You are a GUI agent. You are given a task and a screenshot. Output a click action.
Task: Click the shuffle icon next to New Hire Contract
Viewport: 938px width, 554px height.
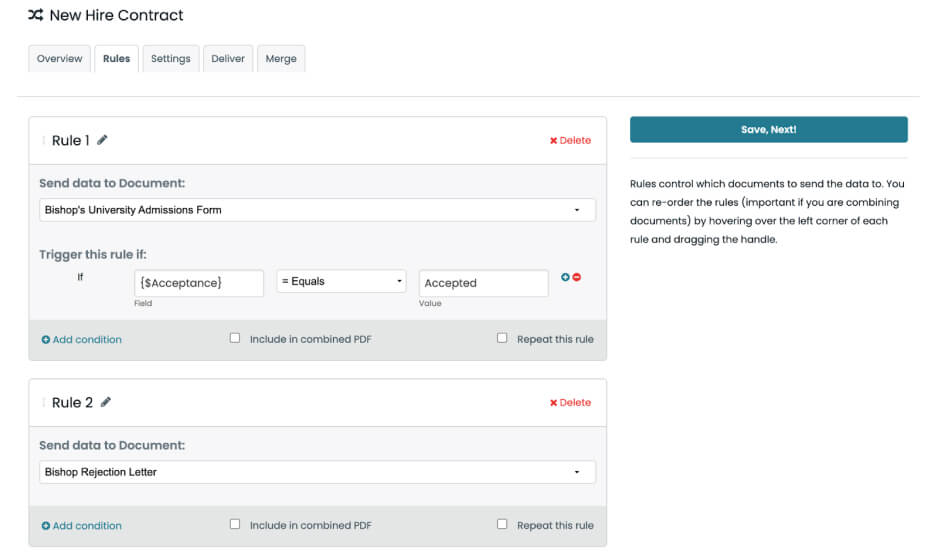pos(36,16)
